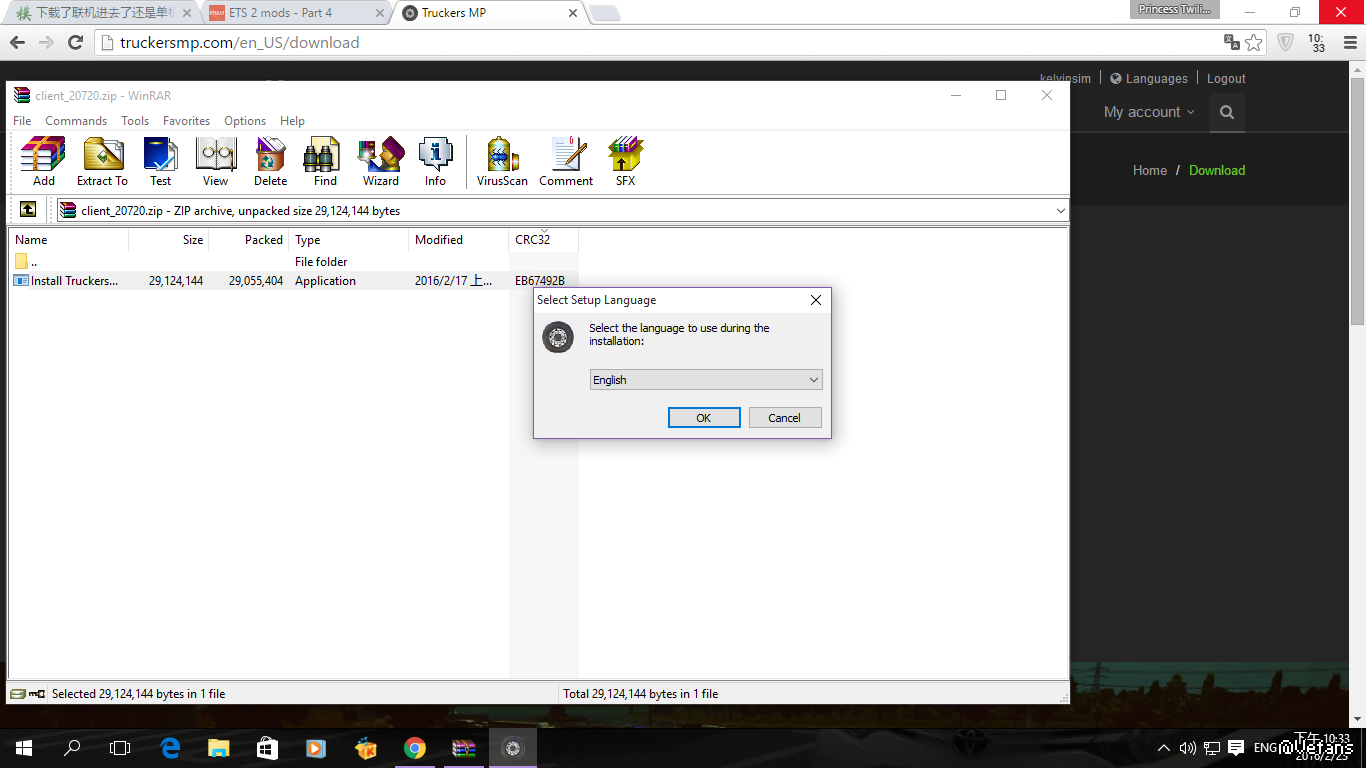Open the Action Center notifications icon
The height and width of the screenshot is (768, 1366).
pos(1236,747)
